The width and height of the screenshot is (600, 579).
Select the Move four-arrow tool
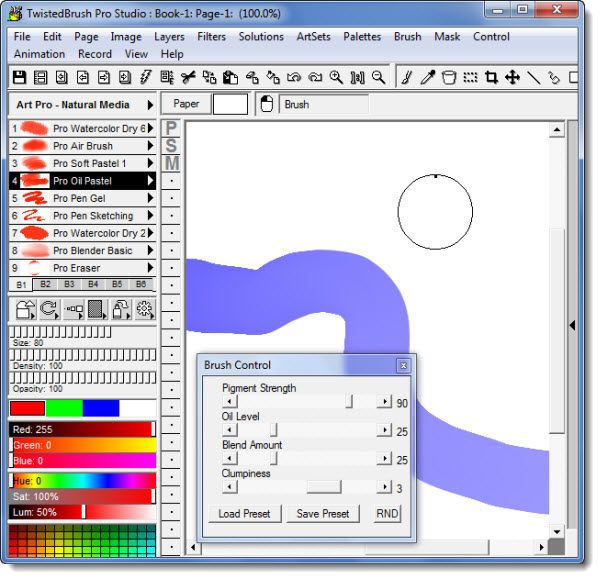coord(512,78)
